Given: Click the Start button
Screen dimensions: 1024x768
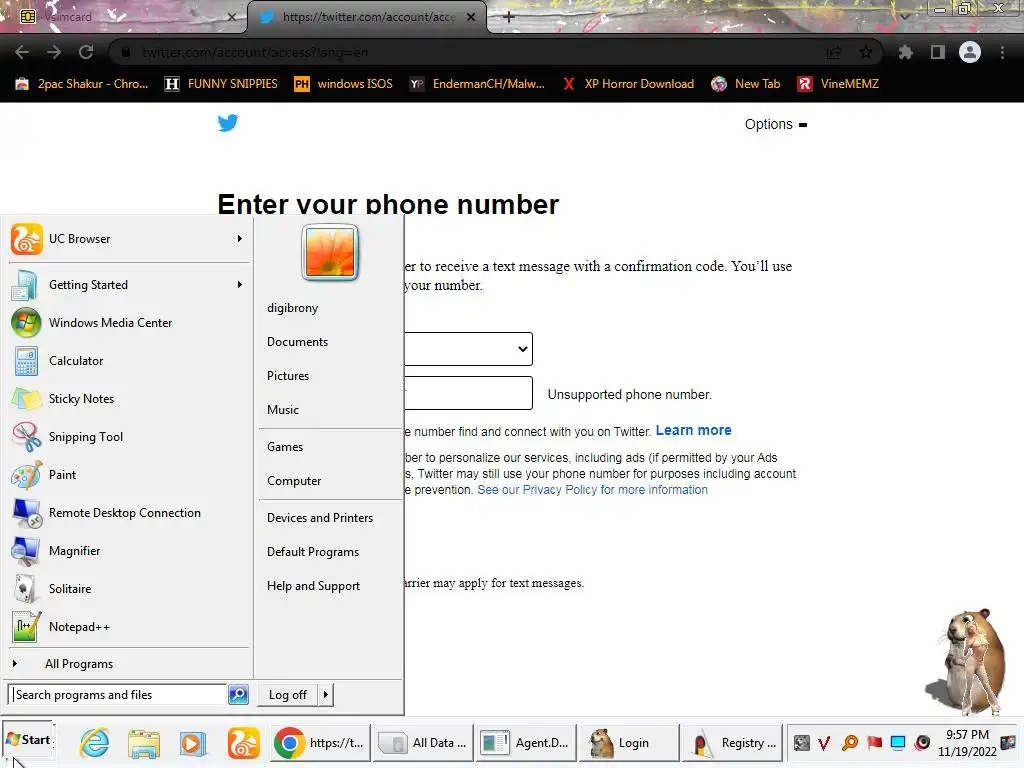Looking at the screenshot, I should pyautogui.click(x=28, y=740).
